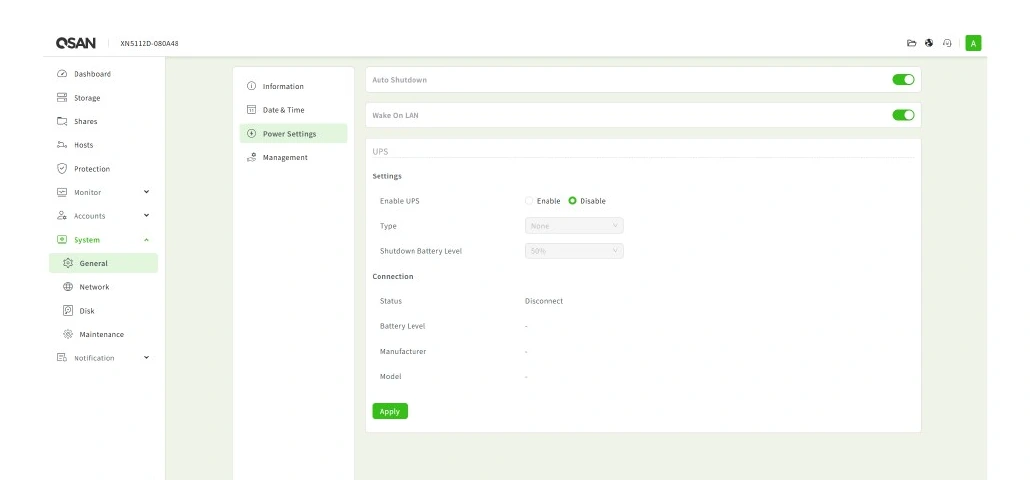Click the Monitor screen icon
Screen dimensions: 1030x480
click(x=62, y=192)
